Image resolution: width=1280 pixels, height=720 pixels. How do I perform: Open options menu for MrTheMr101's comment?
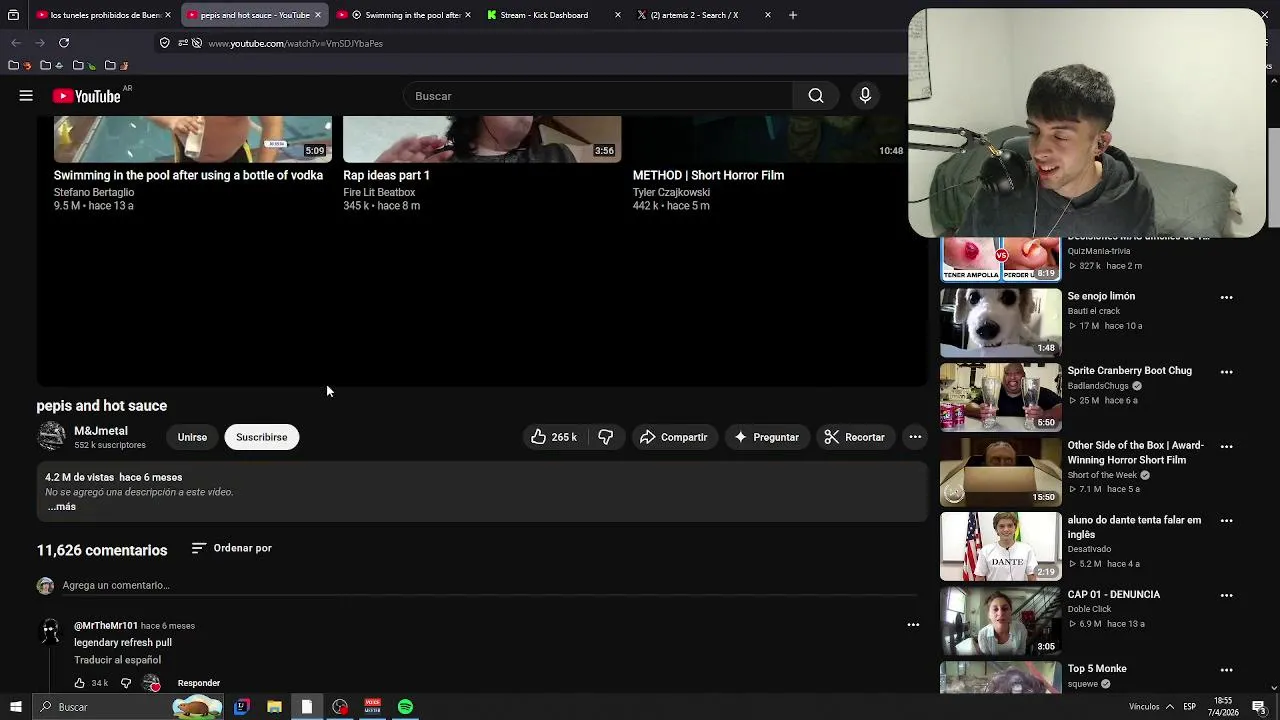pos(913,625)
